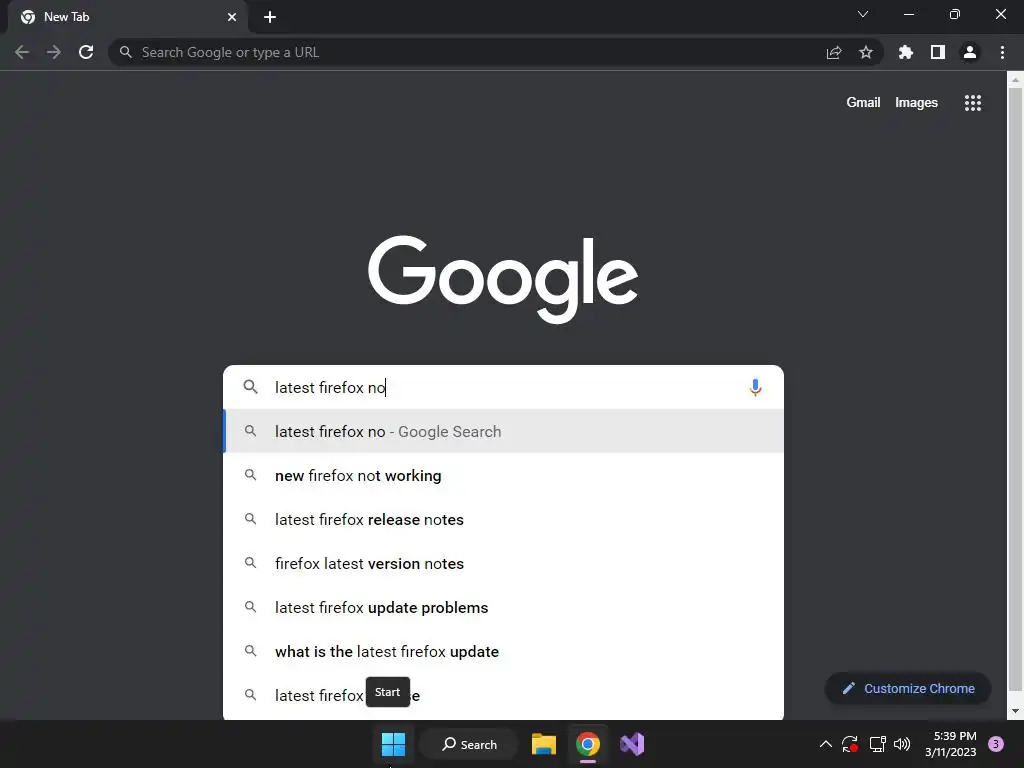Click the Customize Chrome button
The height and width of the screenshot is (768, 1024).
coord(908,688)
